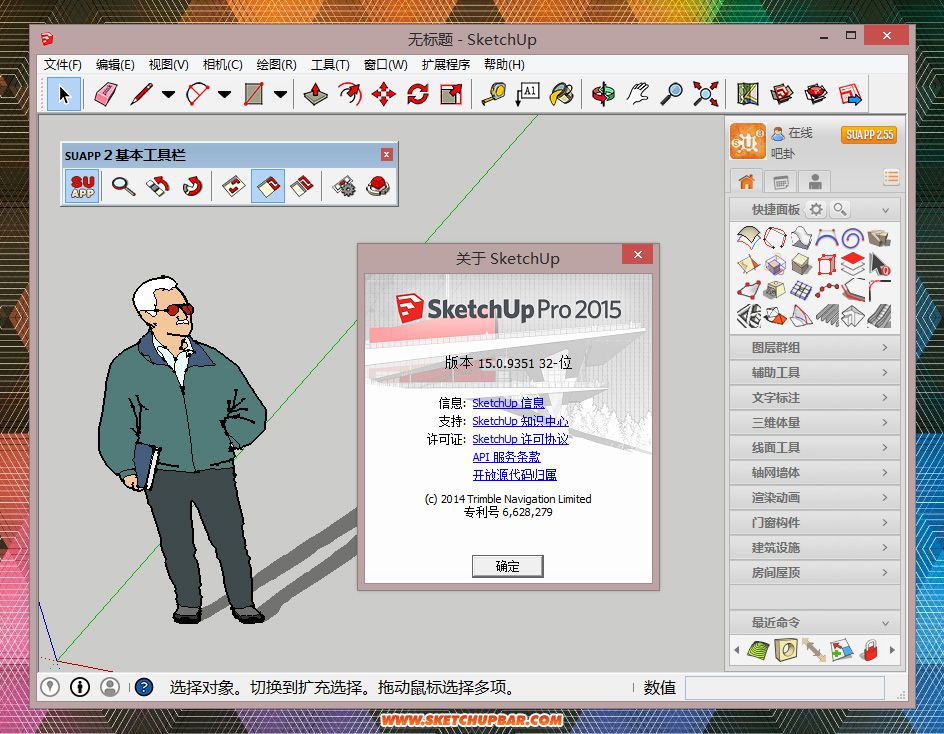The height and width of the screenshot is (734, 944).
Task: Choose the Text label tool
Action: click(527, 94)
